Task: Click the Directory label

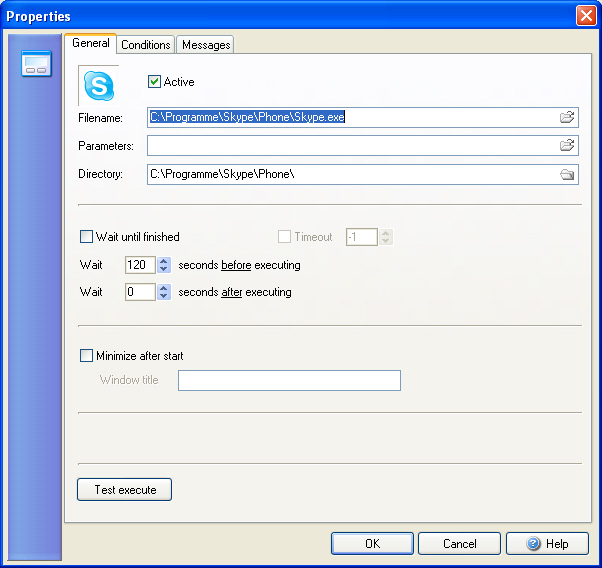Action: tap(101, 174)
